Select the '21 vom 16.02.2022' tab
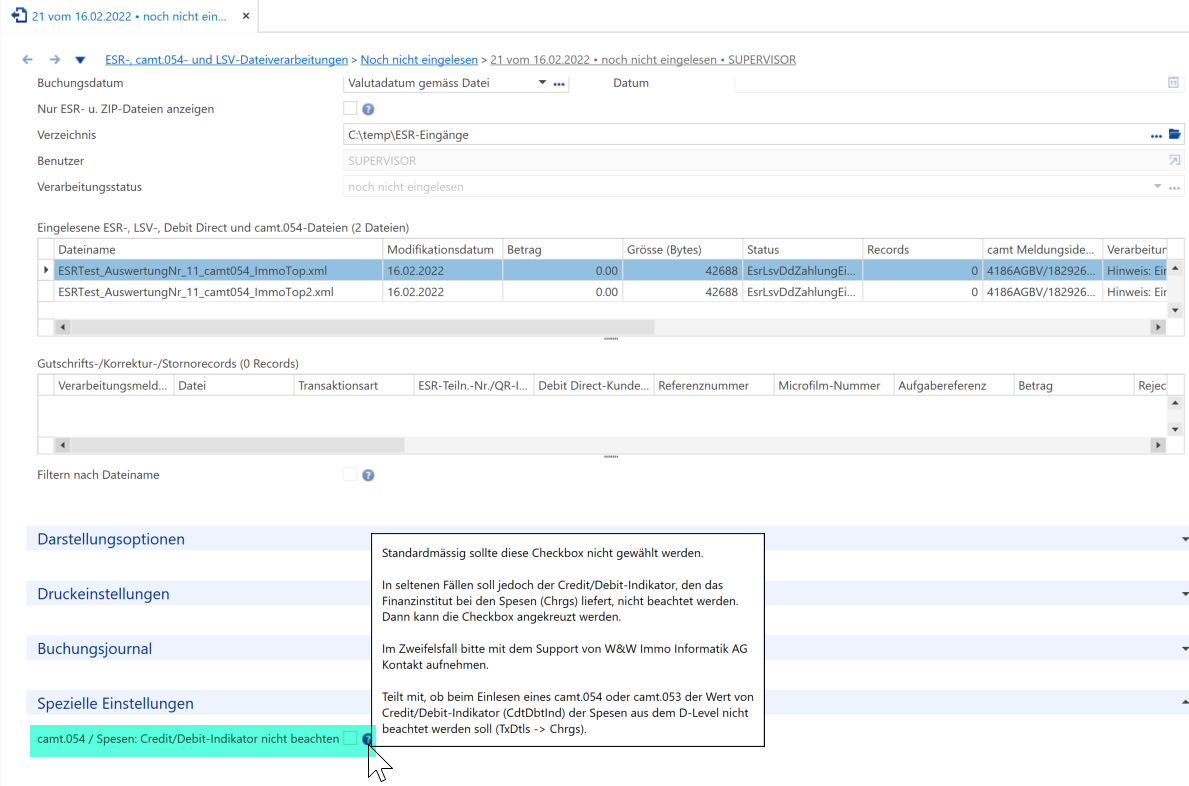This screenshot has height=786, width=1189. [x=129, y=16]
